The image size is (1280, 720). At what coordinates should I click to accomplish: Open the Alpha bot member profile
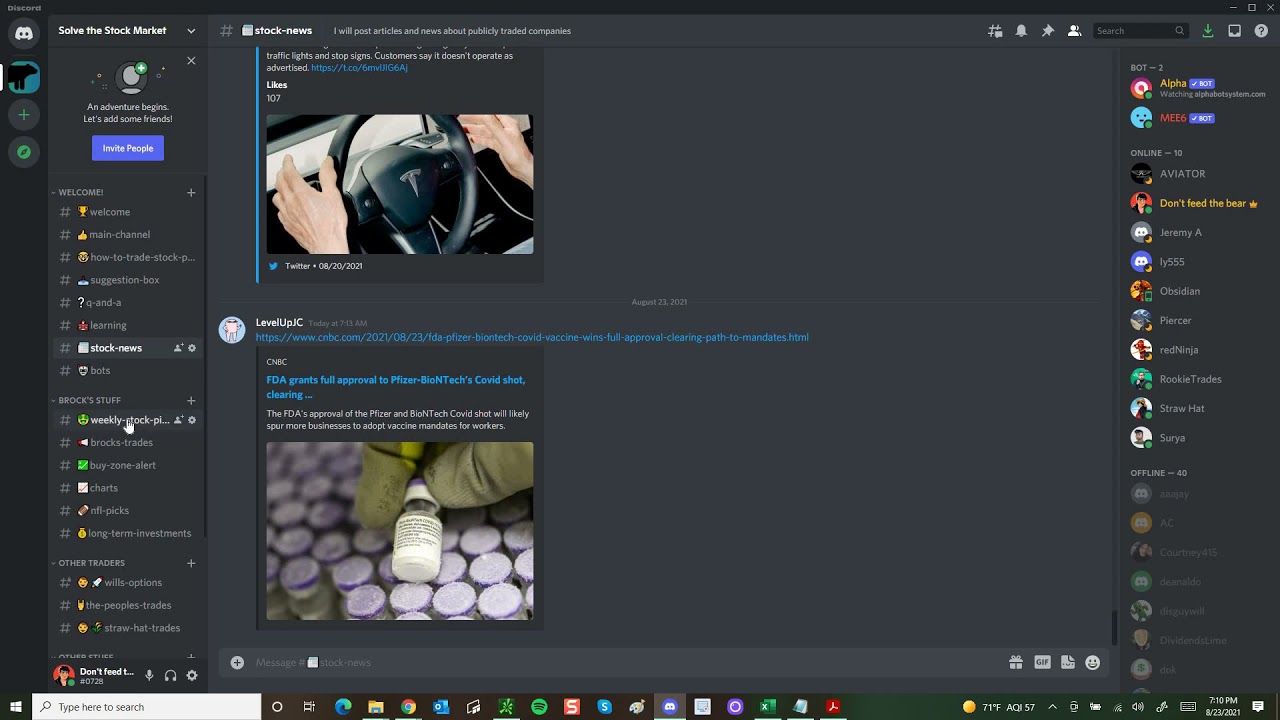[x=1197, y=88]
